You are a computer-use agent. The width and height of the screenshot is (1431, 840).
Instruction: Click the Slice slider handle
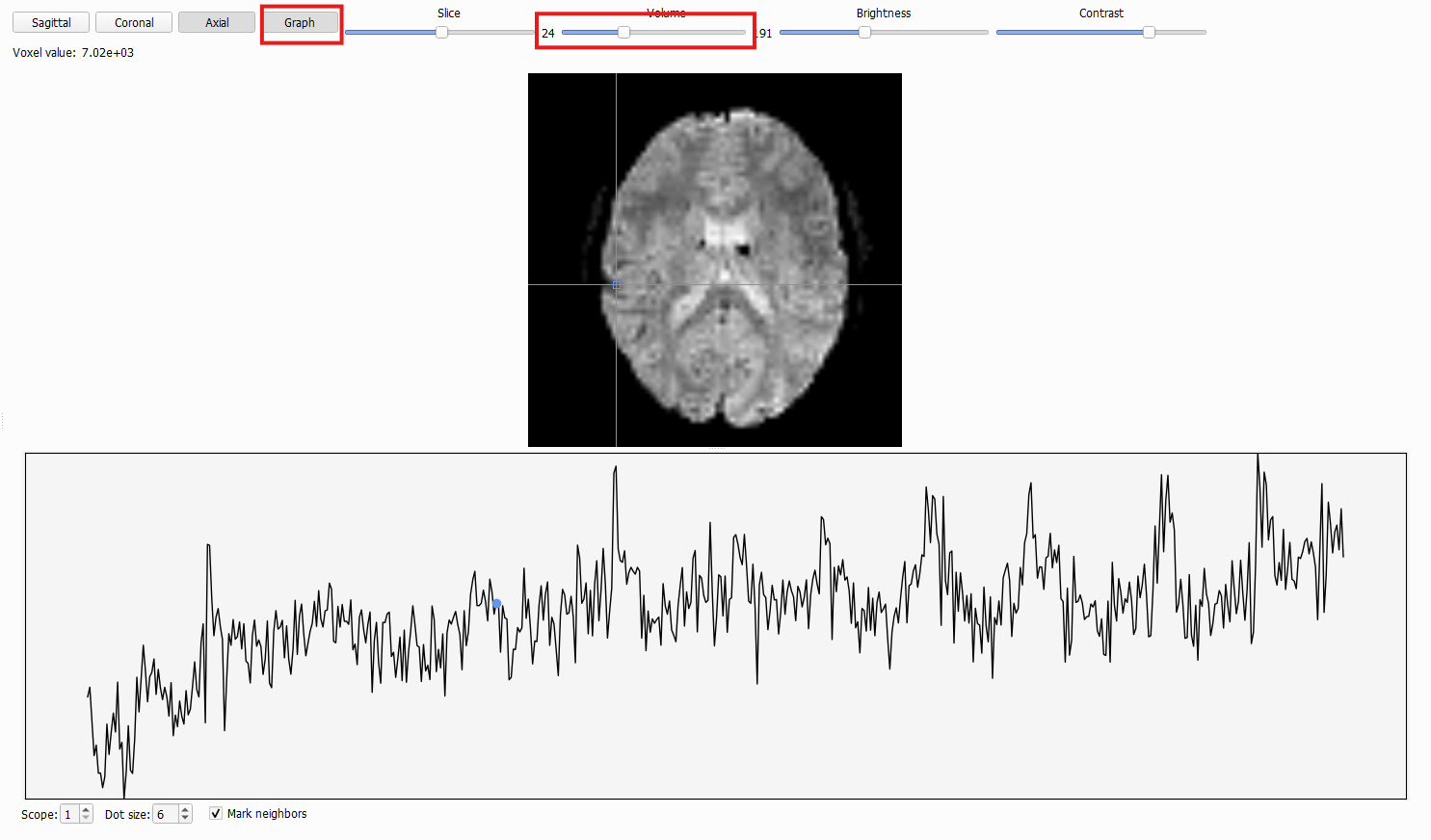[x=441, y=32]
